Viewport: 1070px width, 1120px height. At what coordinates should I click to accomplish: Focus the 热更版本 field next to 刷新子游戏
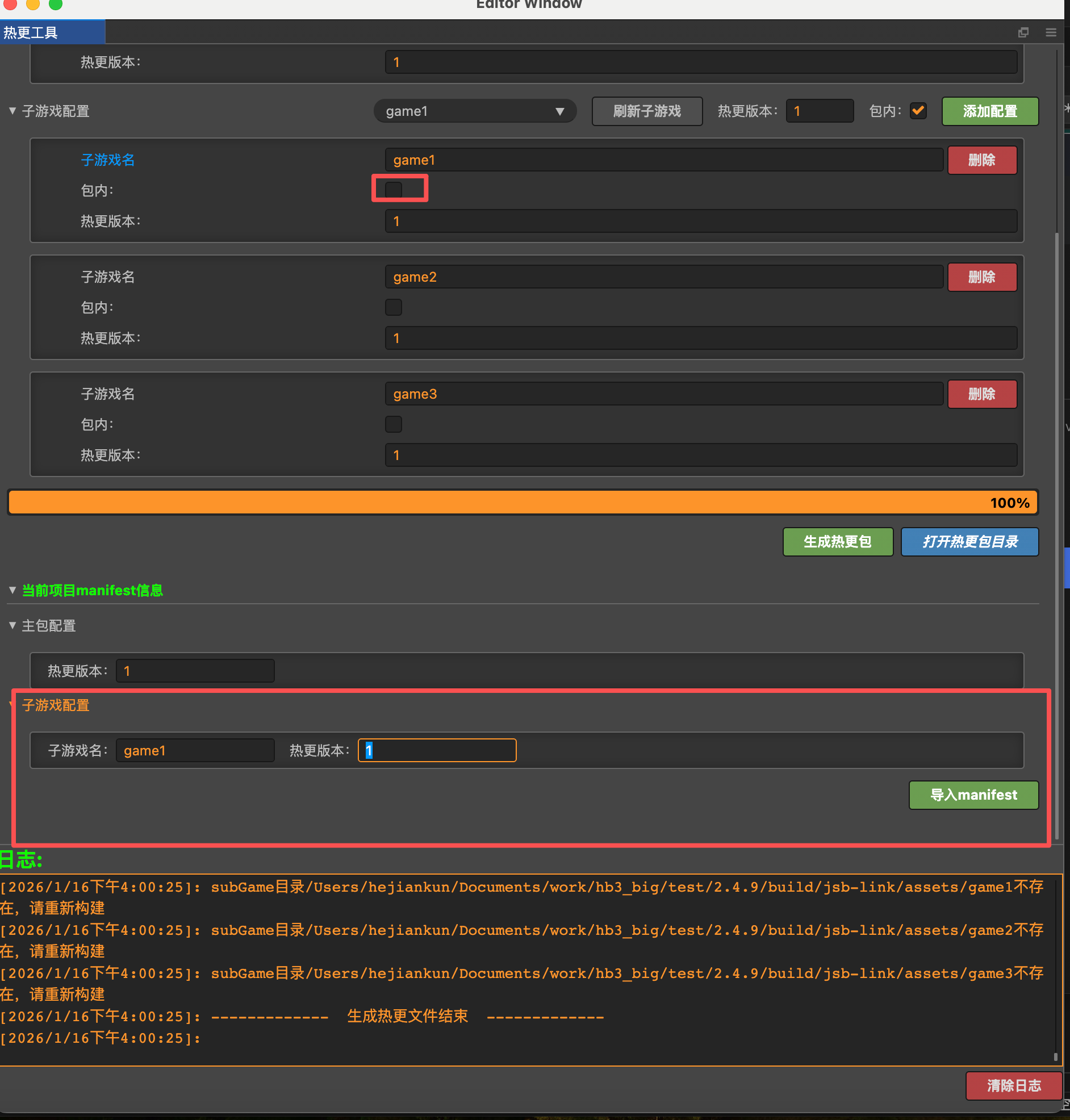820,111
